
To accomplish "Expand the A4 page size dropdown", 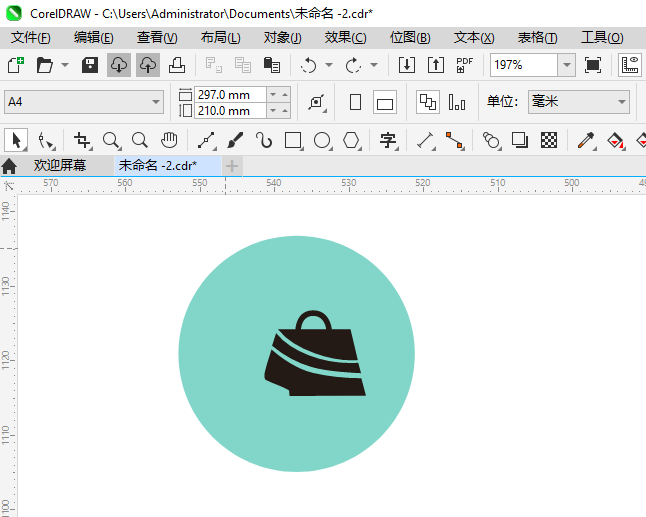I will click(x=156, y=102).
